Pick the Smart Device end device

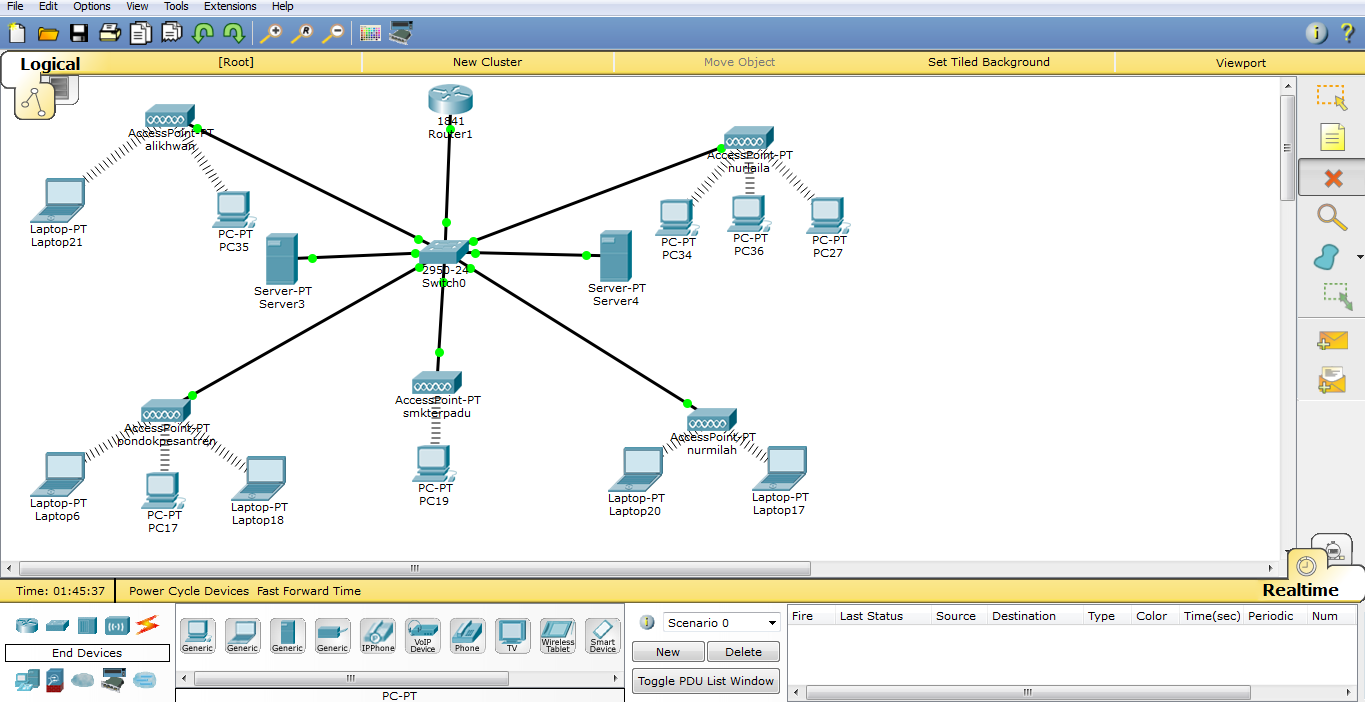click(x=602, y=636)
